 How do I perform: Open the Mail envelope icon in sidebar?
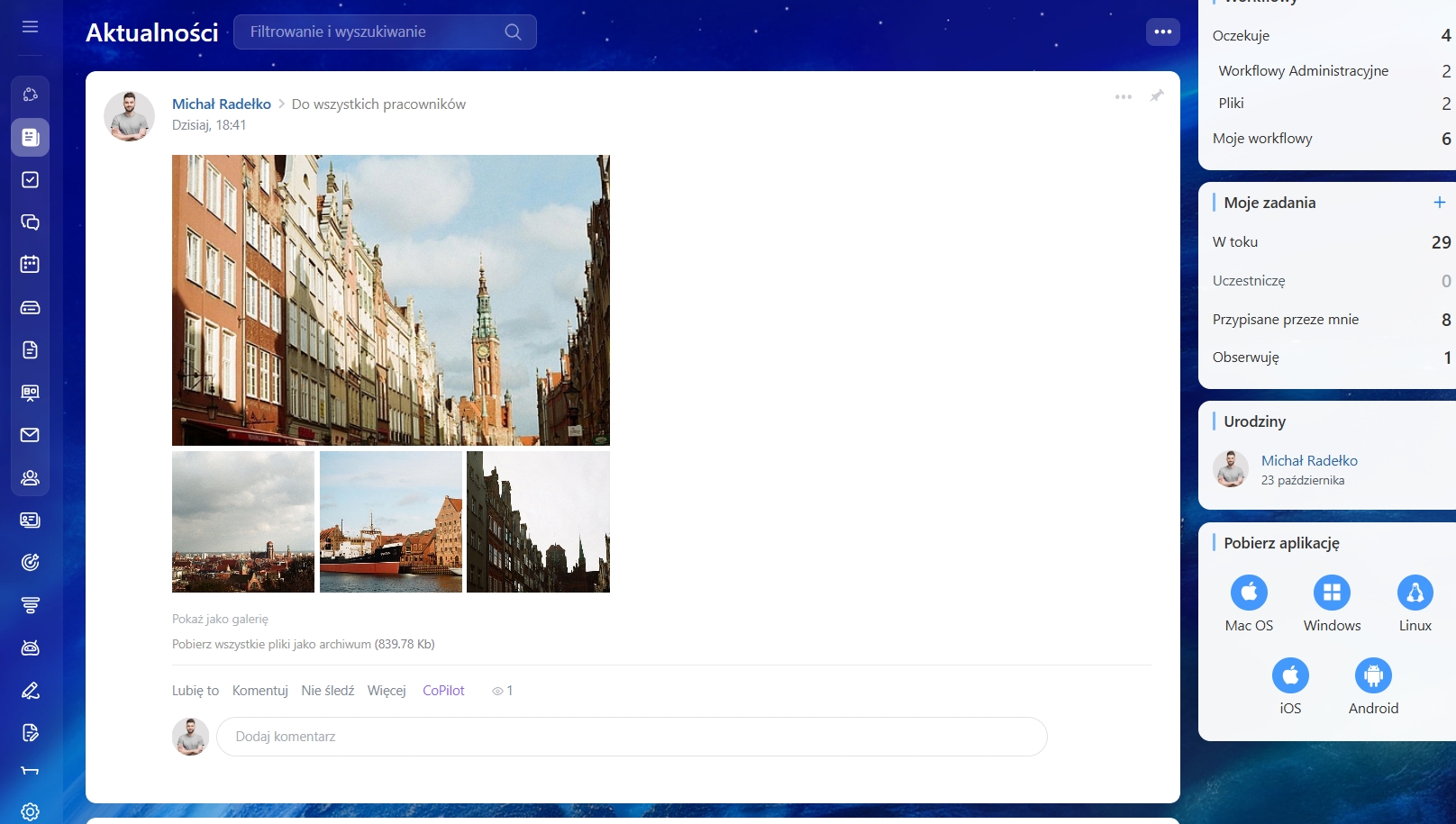click(x=30, y=435)
